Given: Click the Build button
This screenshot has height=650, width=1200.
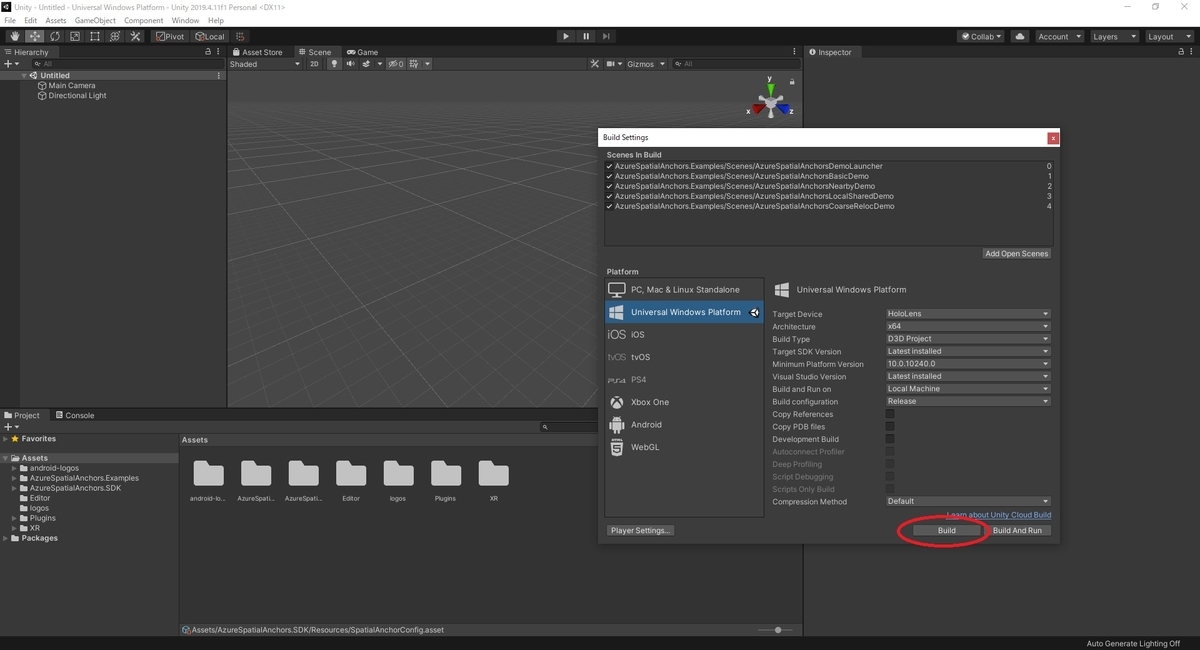Looking at the screenshot, I should [x=946, y=531].
